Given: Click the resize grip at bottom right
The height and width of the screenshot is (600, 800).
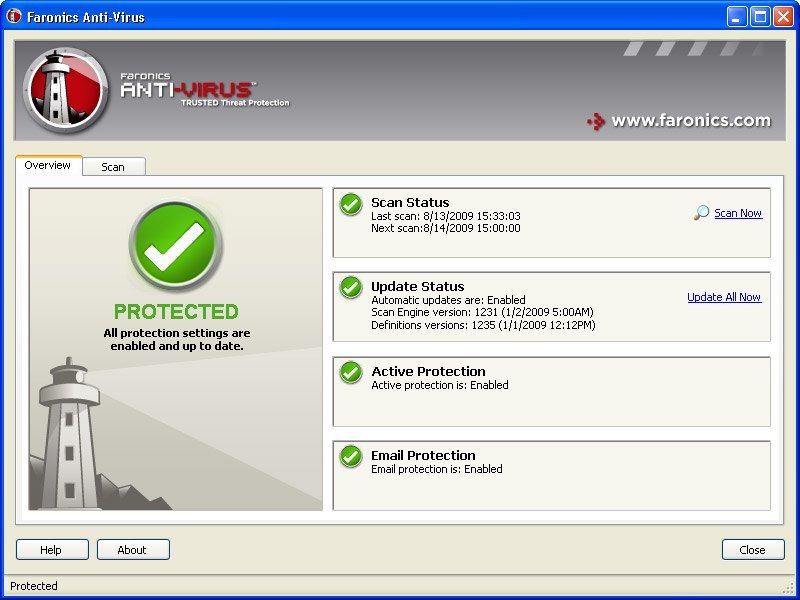Looking at the screenshot, I should coord(791,587).
